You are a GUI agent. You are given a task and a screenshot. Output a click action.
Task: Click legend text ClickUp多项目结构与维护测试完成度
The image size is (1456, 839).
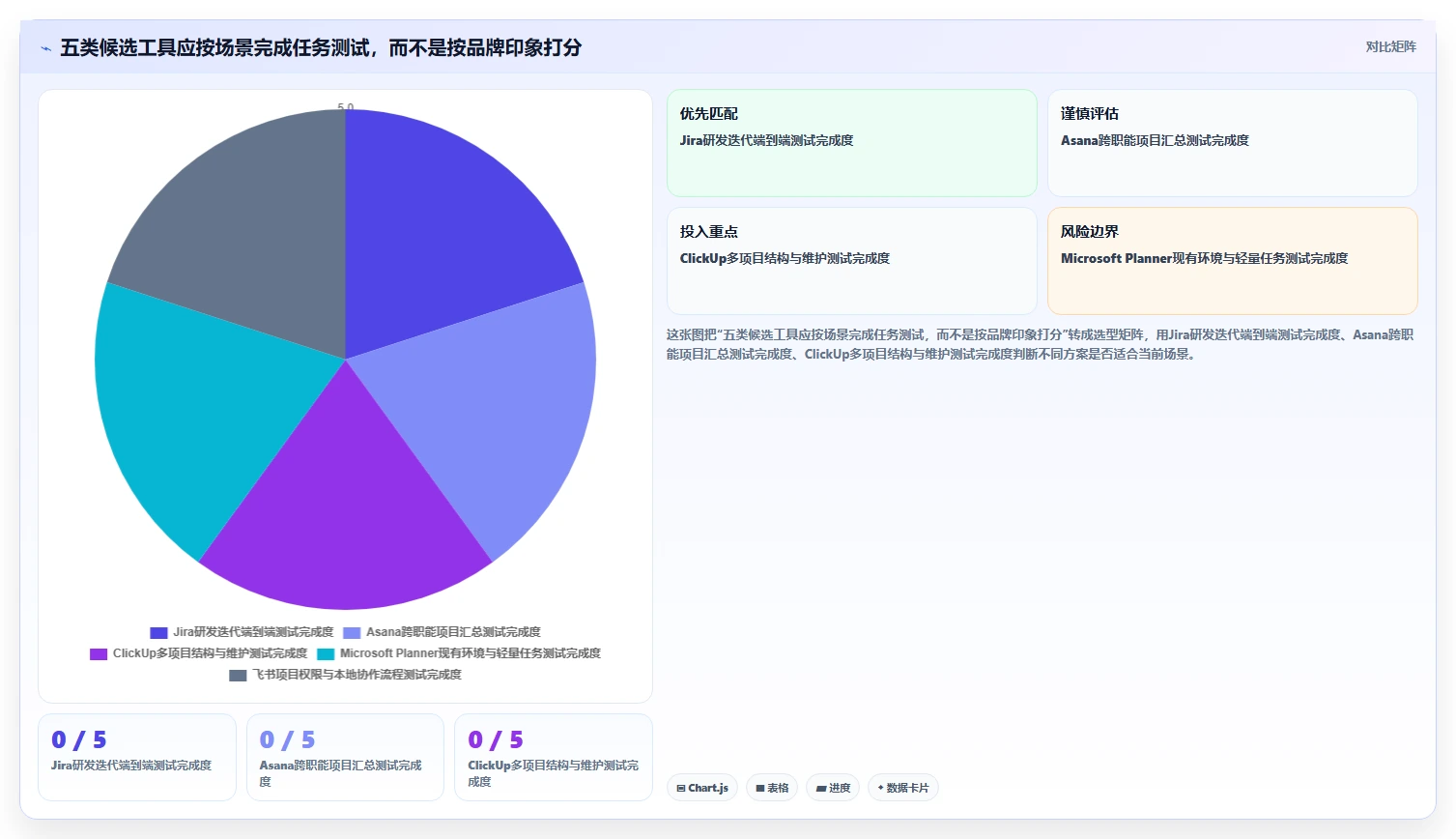pyautogui.click(x=210, y=653)
